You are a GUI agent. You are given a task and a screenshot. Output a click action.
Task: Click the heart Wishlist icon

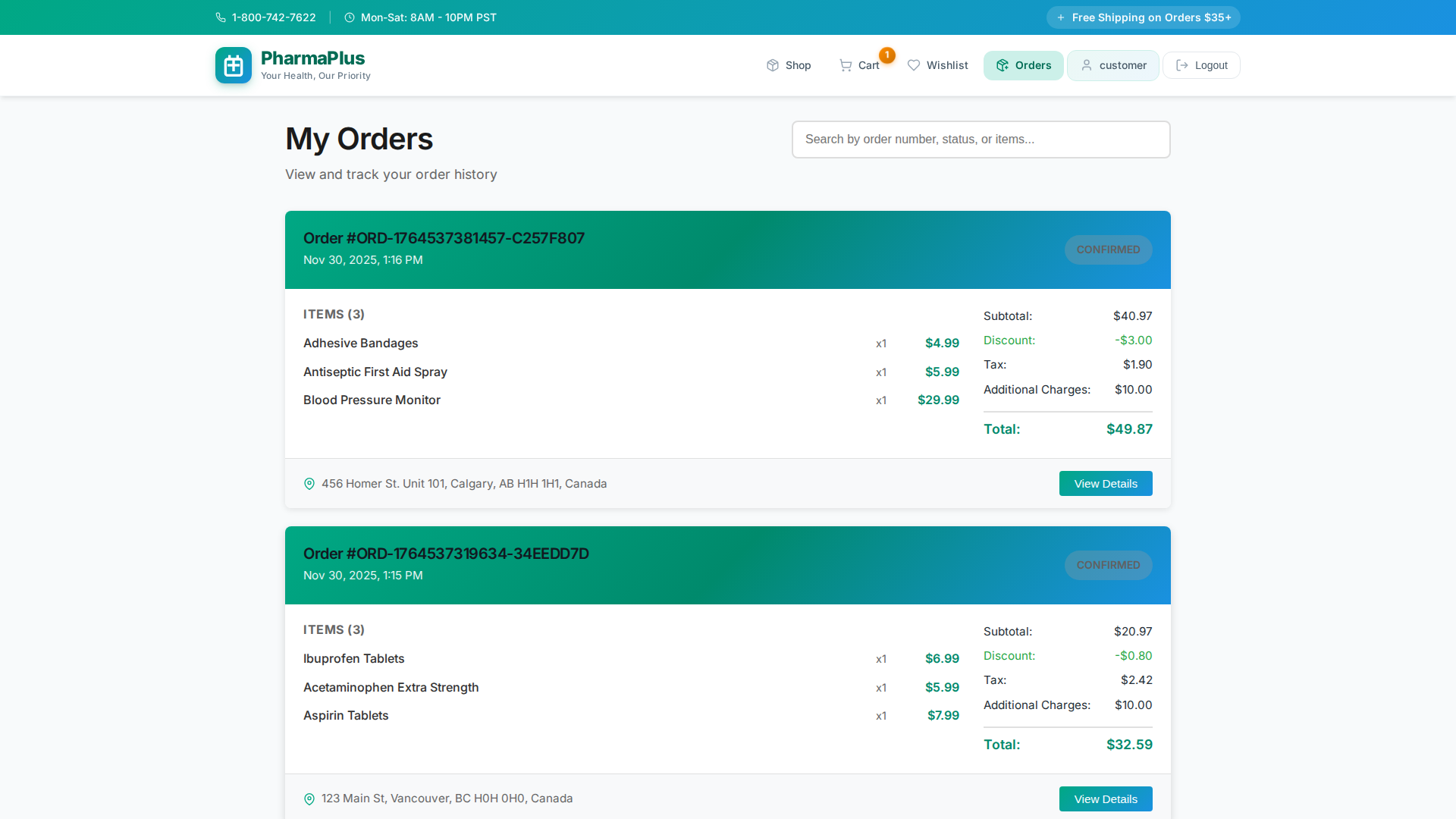coord(914,65)
